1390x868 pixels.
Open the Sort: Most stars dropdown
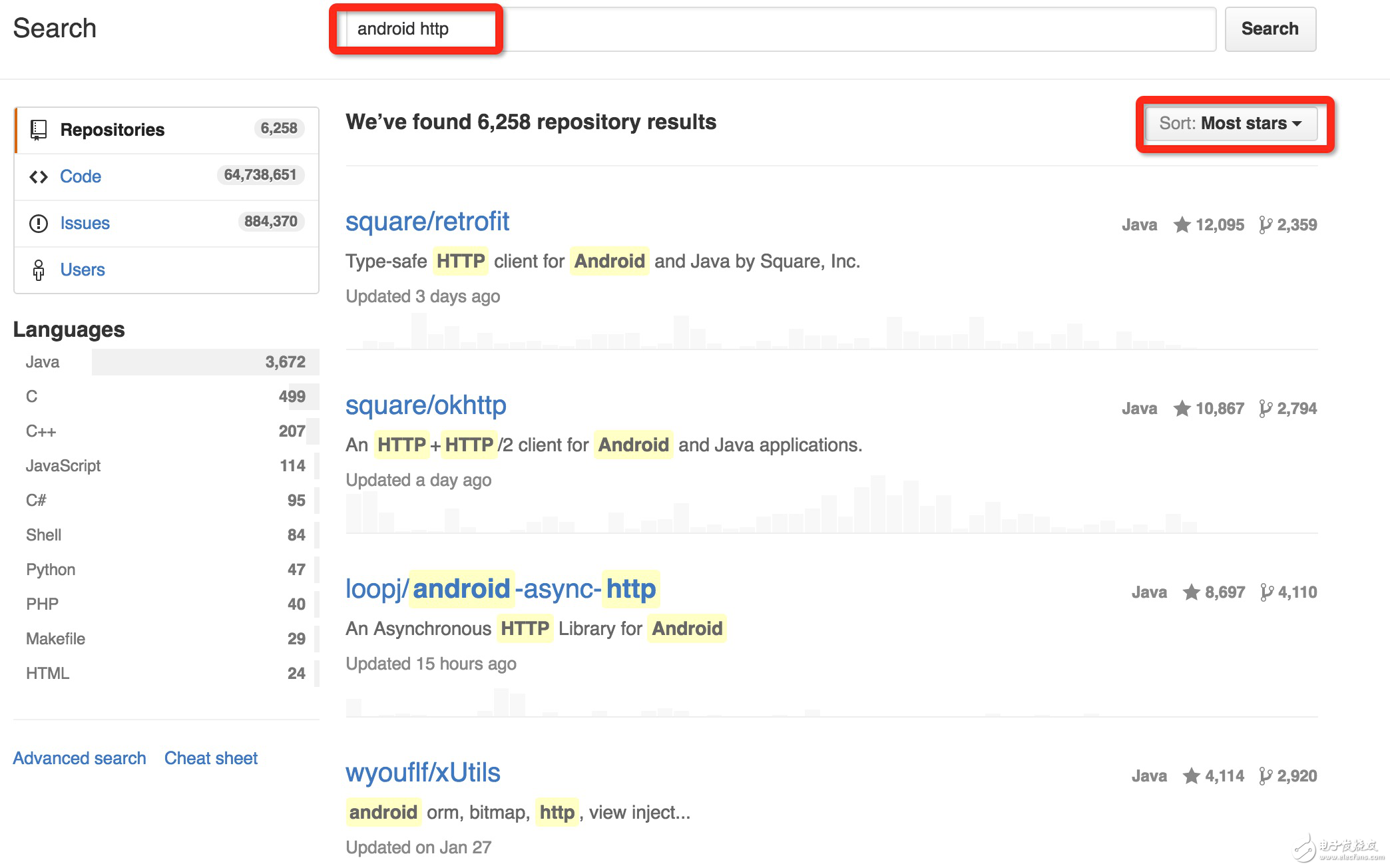[x=1230, y=124]
